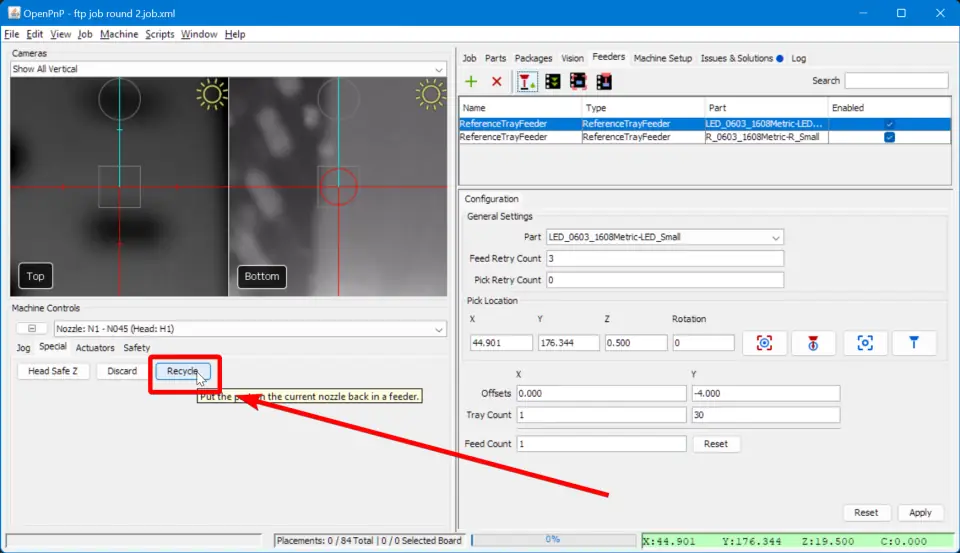Click the Apply button
This screenshot has height=553, width=960.
[x=920, y=512]
